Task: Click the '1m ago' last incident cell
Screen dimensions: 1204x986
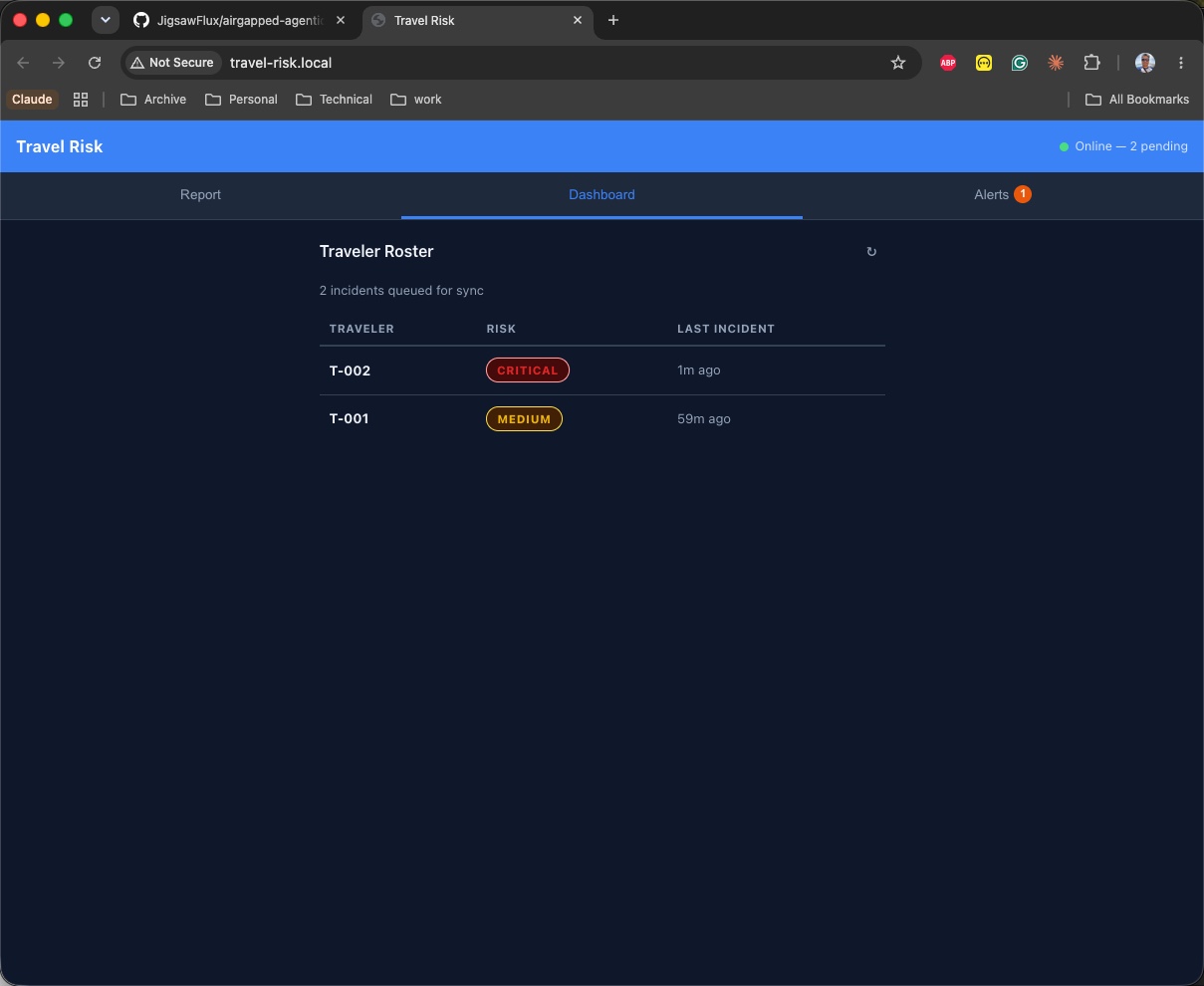Action: (698, 370)
